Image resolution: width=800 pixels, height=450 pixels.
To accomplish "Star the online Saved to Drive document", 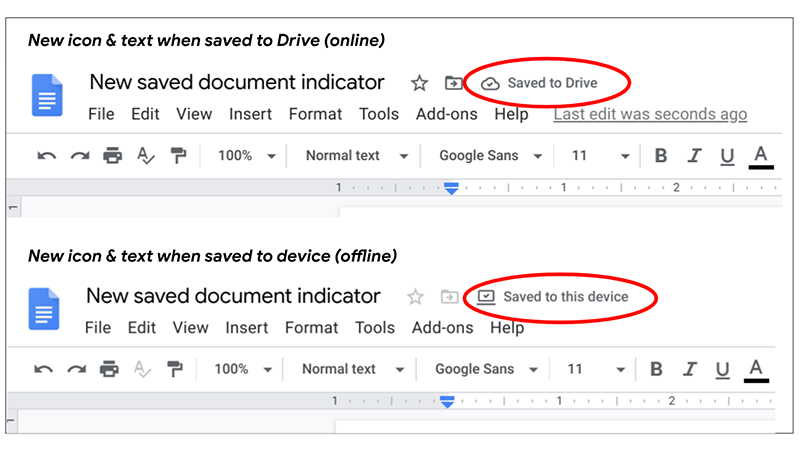I will (420, 83).
